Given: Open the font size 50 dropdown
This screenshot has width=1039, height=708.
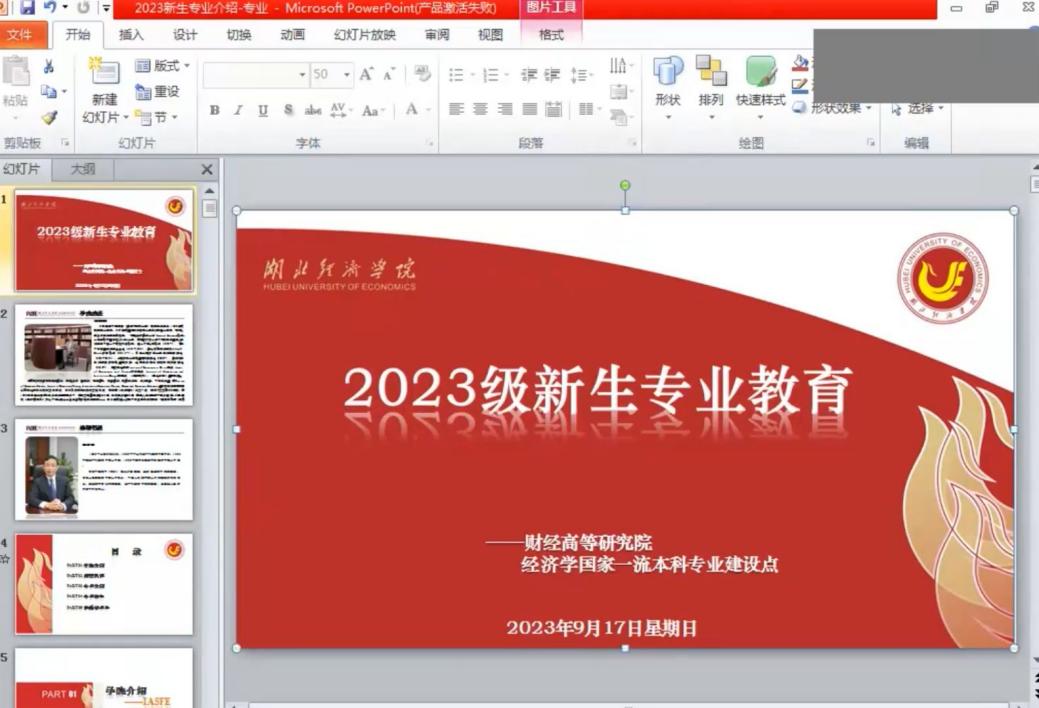Looking at the screenshot, I should click(347, 75).
